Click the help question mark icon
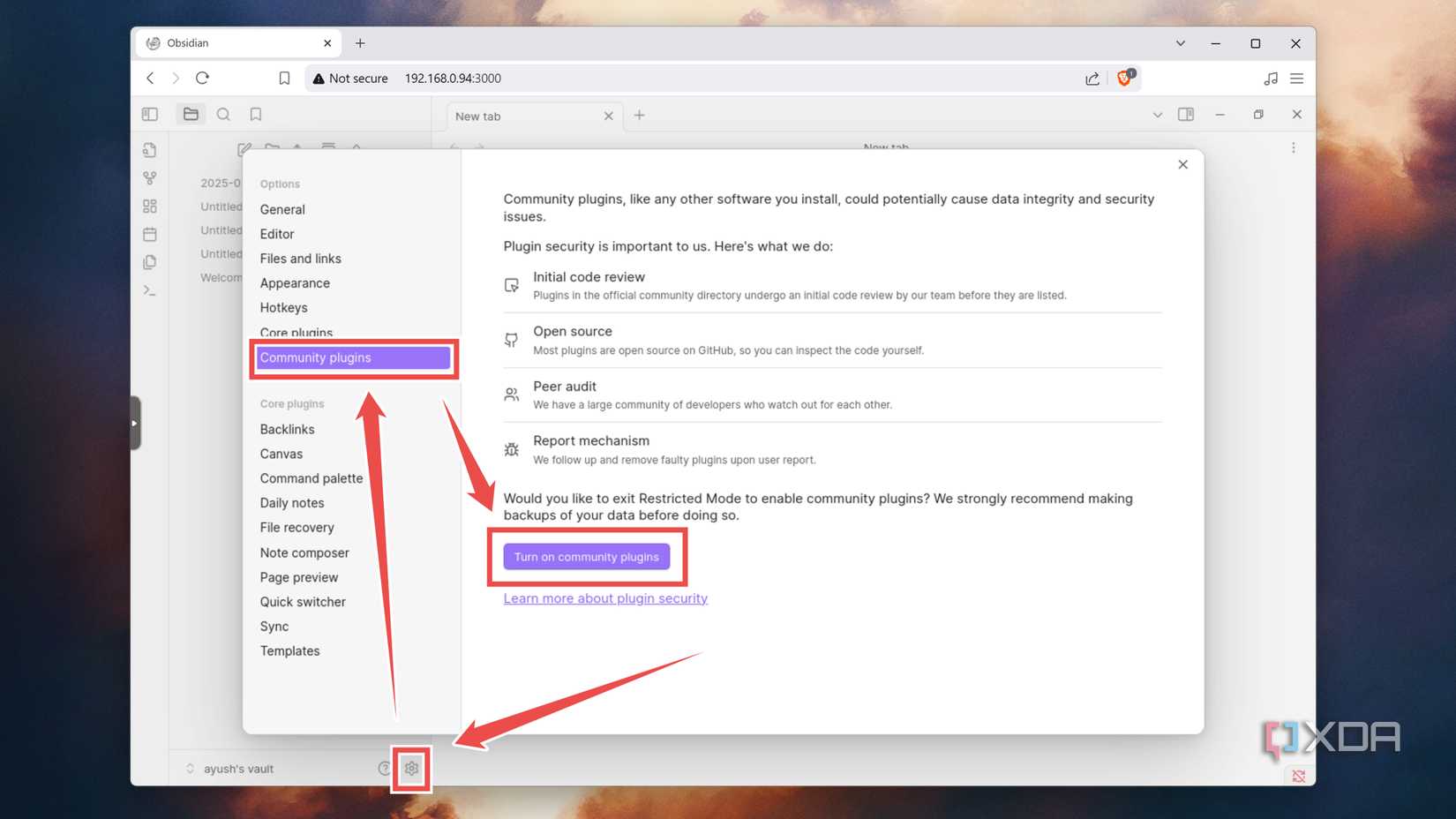Image resolution: width=1456 pixels, height=819 pixels. click(384, 769)
